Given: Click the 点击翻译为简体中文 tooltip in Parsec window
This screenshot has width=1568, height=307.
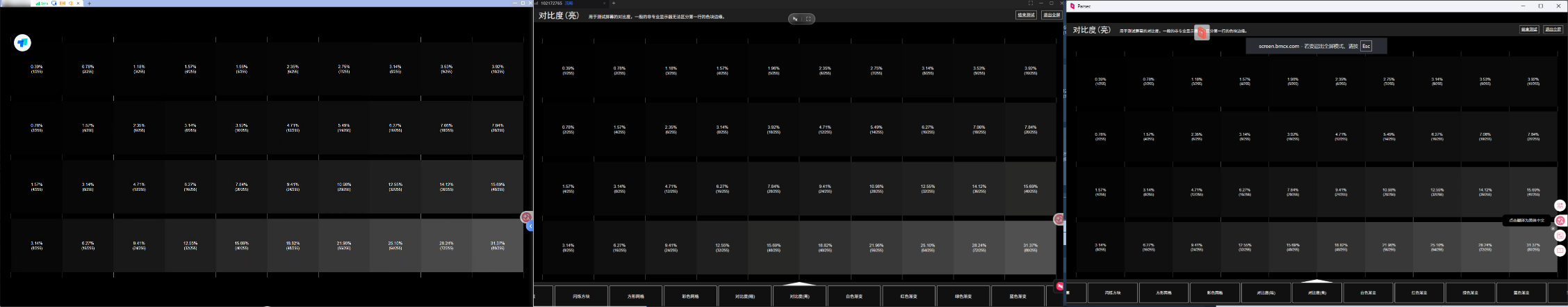Looking at the screenshot, I should coord(1526,220).
